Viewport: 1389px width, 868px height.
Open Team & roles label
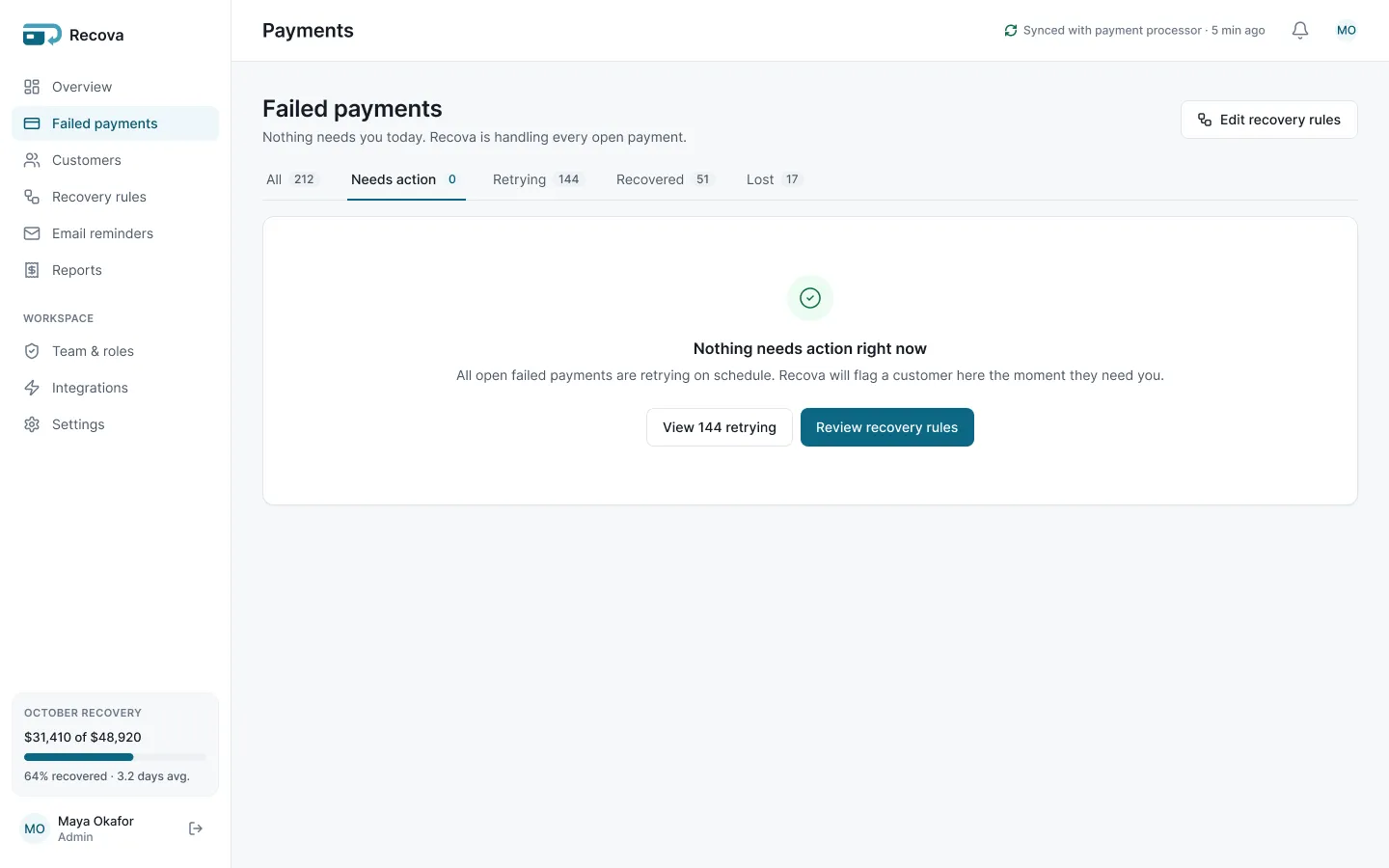click(93, 351)
